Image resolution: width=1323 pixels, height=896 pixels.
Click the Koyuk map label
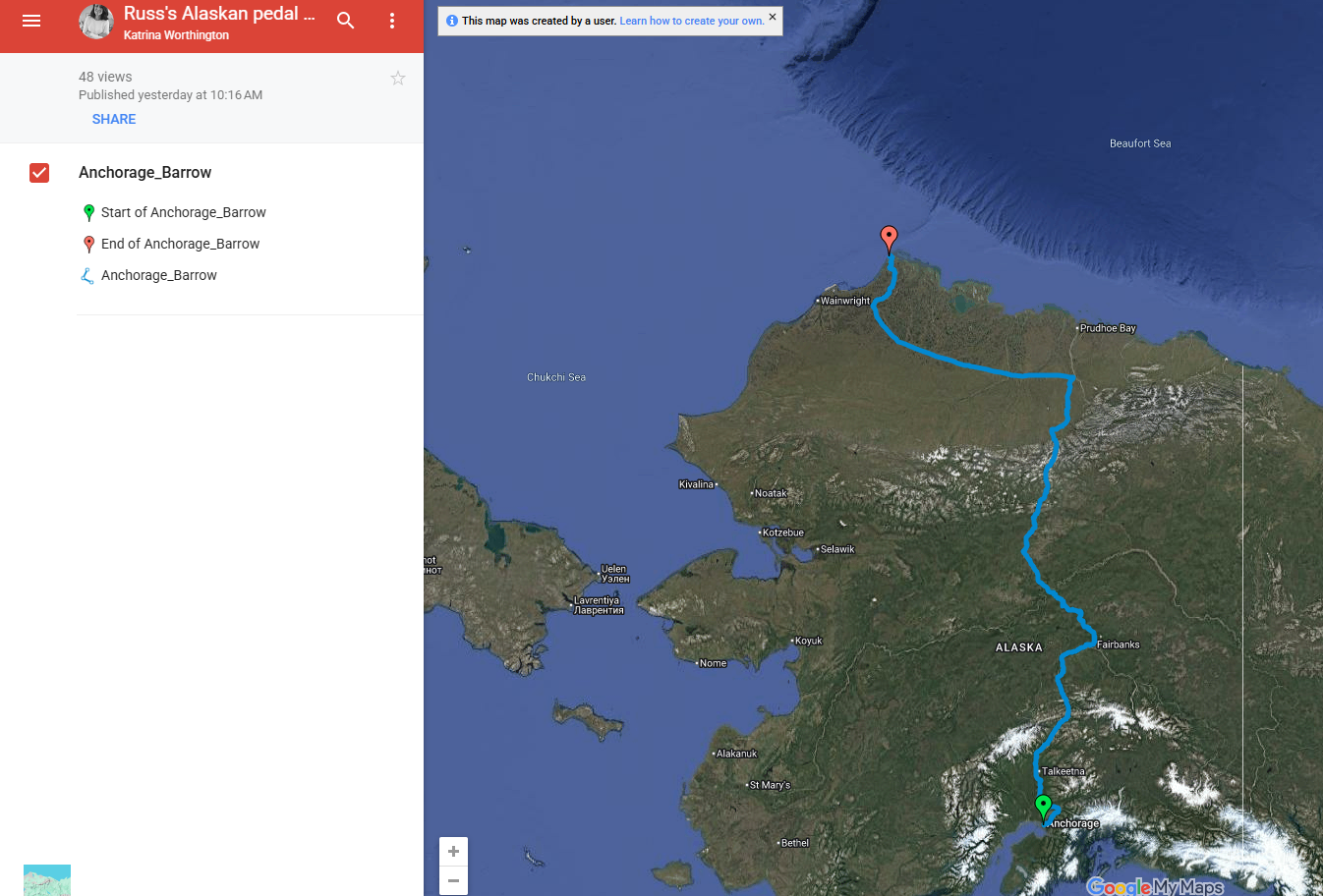coord(808,641)
